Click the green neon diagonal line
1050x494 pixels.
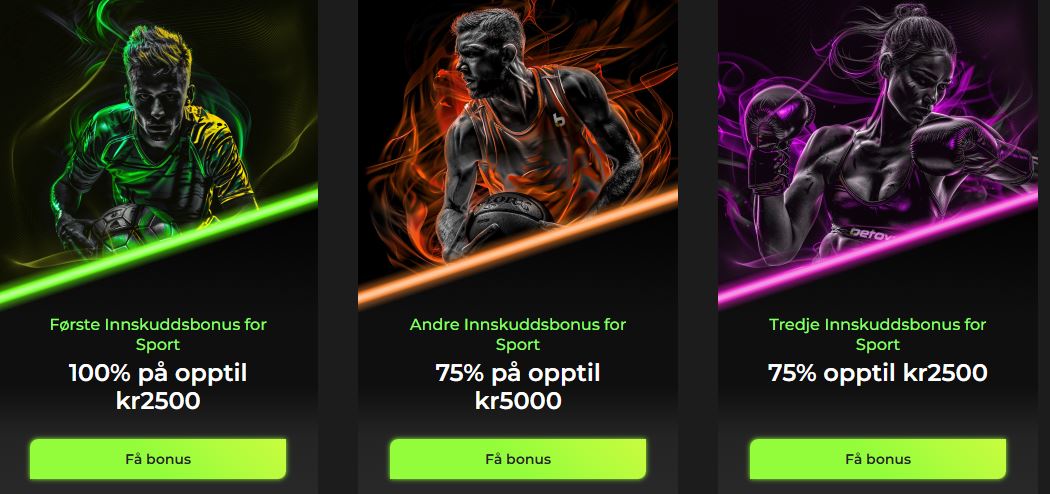coord(159,246)
